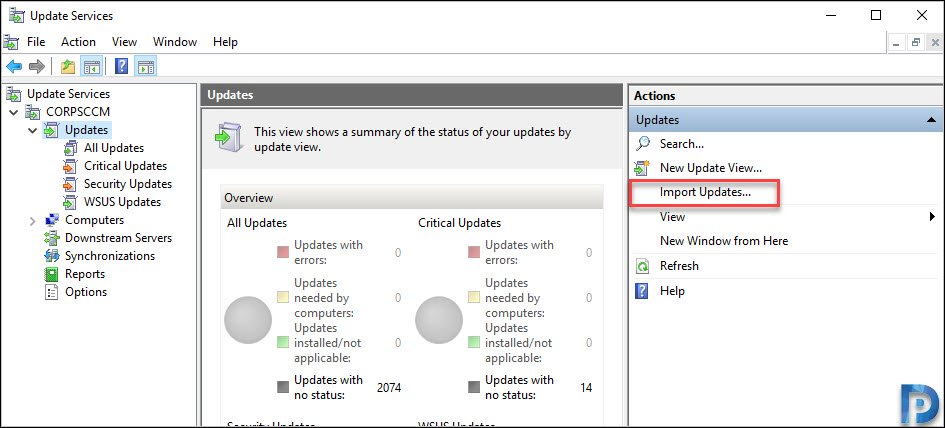Click the CORPSCCM server icon
945x428 pixels.
tap(33, 112)
